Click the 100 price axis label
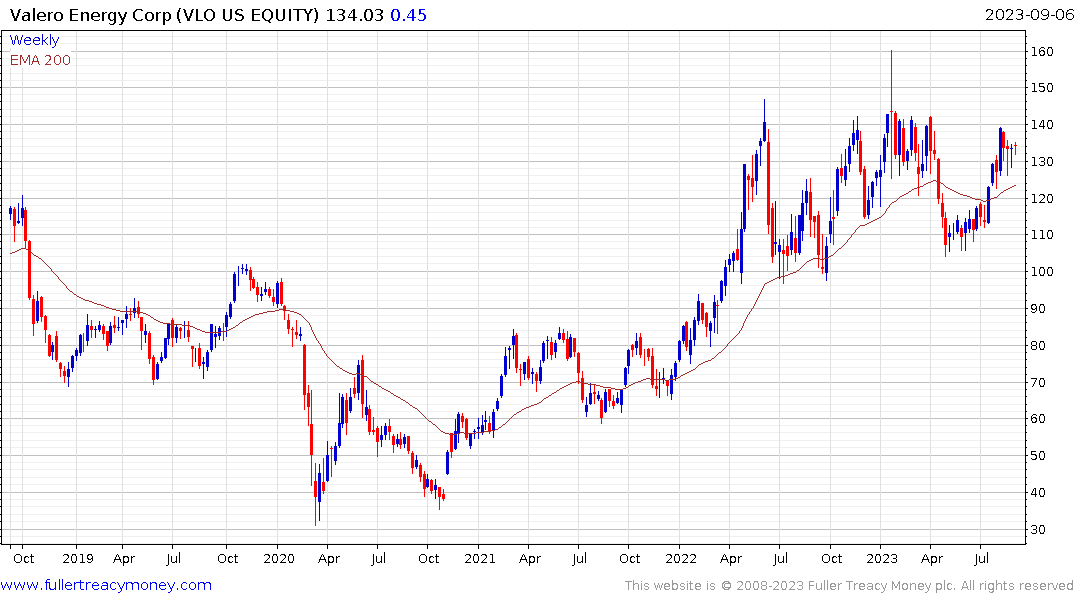The width and height of the screenshot is (1075, 600). [x=1041, y=272]
